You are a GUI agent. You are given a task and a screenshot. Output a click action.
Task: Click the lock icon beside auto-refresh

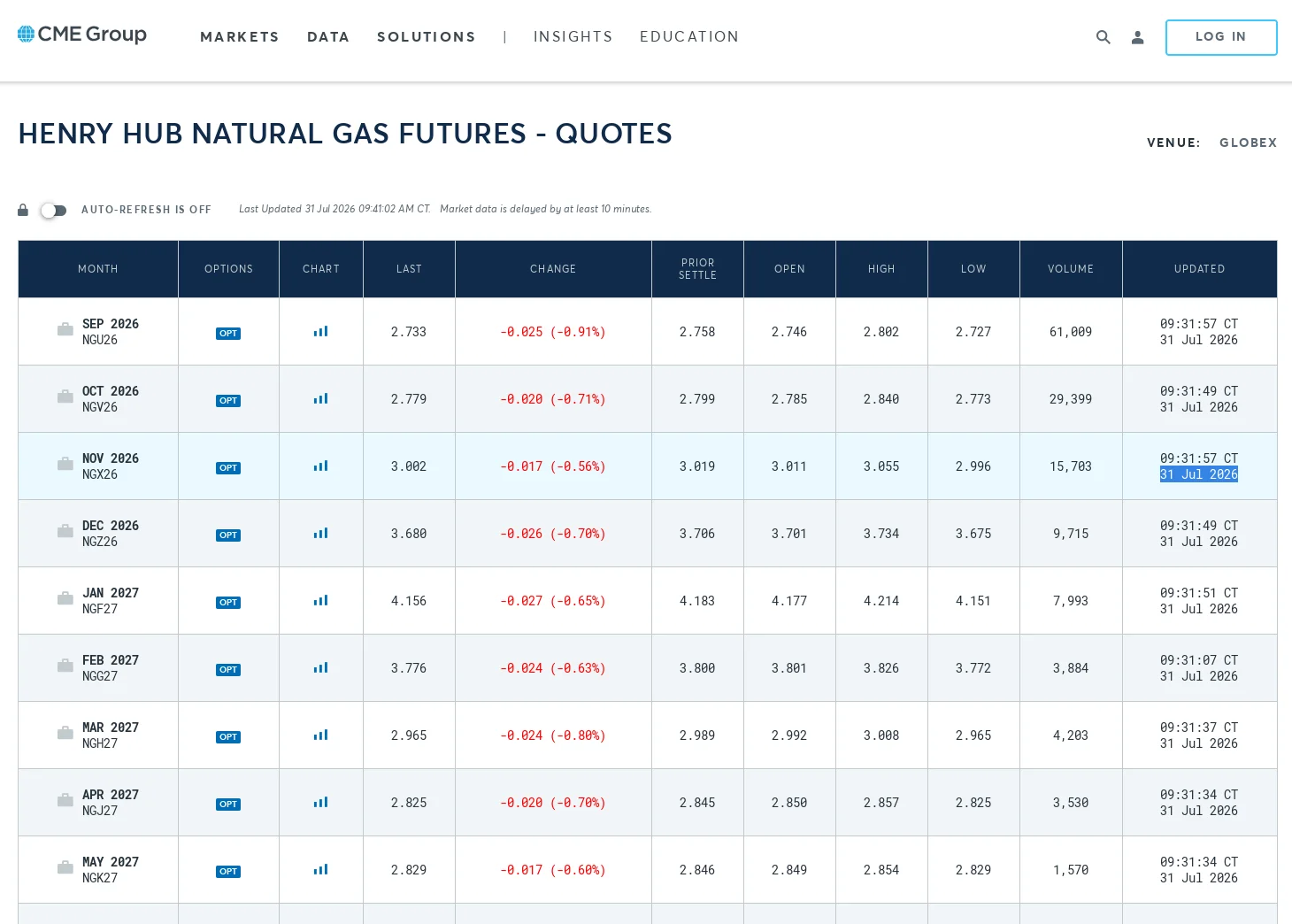23,210
